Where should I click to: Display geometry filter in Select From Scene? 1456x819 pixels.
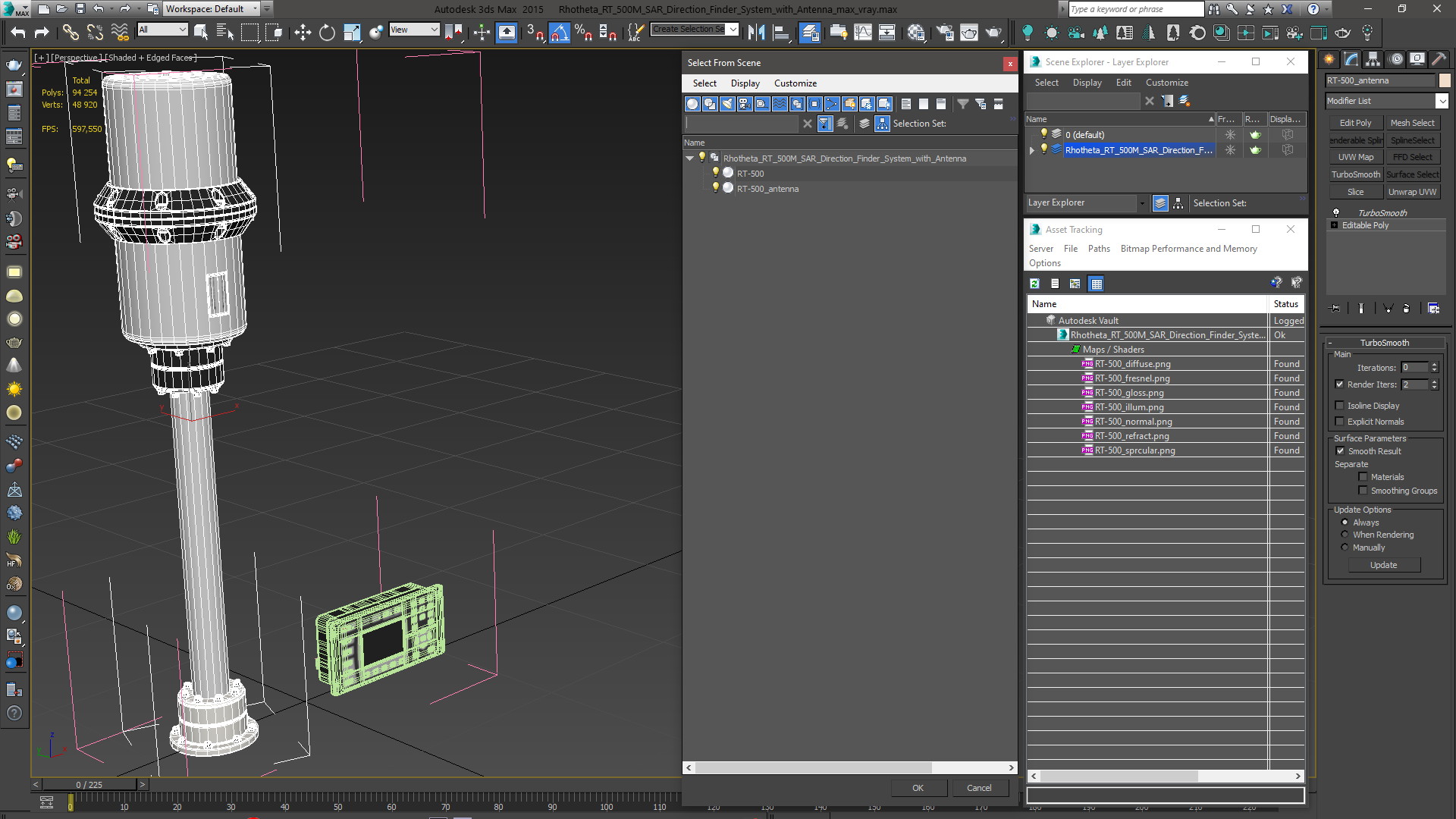click(x=692, y=104)
